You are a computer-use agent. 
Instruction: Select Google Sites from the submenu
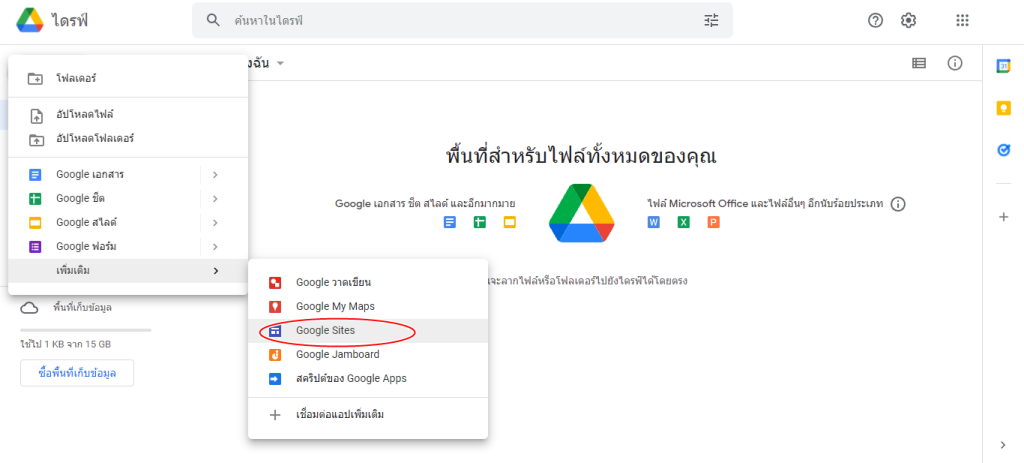(325, 330)
